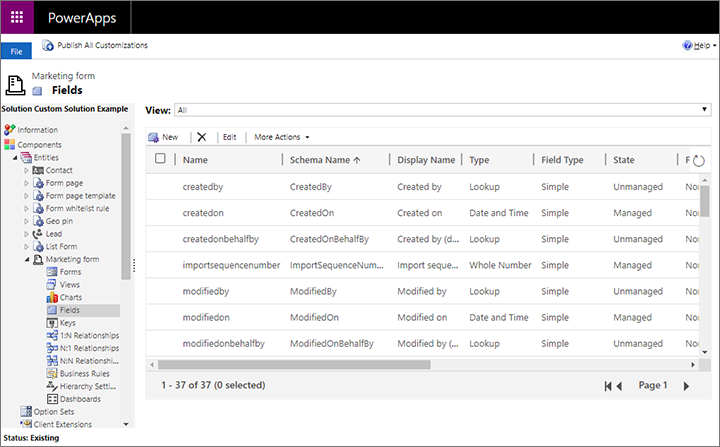Click the Business Rules icon
This screenshot has width=720, height=447.
tap(52, 373)
